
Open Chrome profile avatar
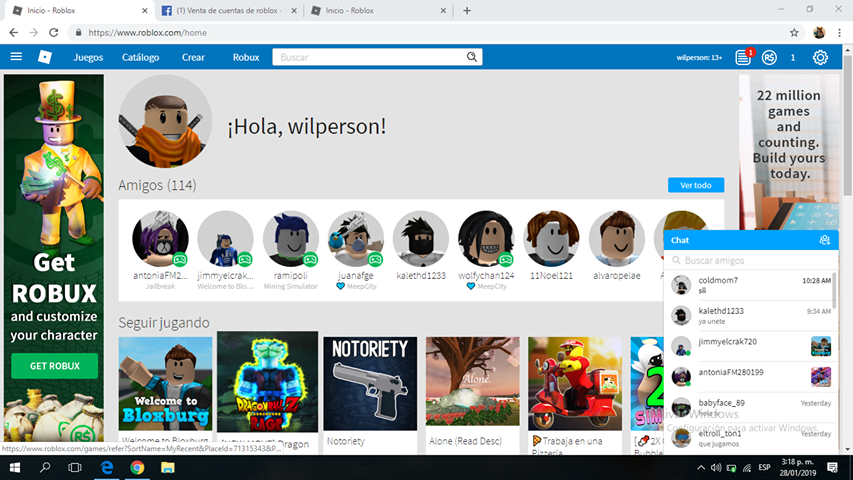pos(819,33)
